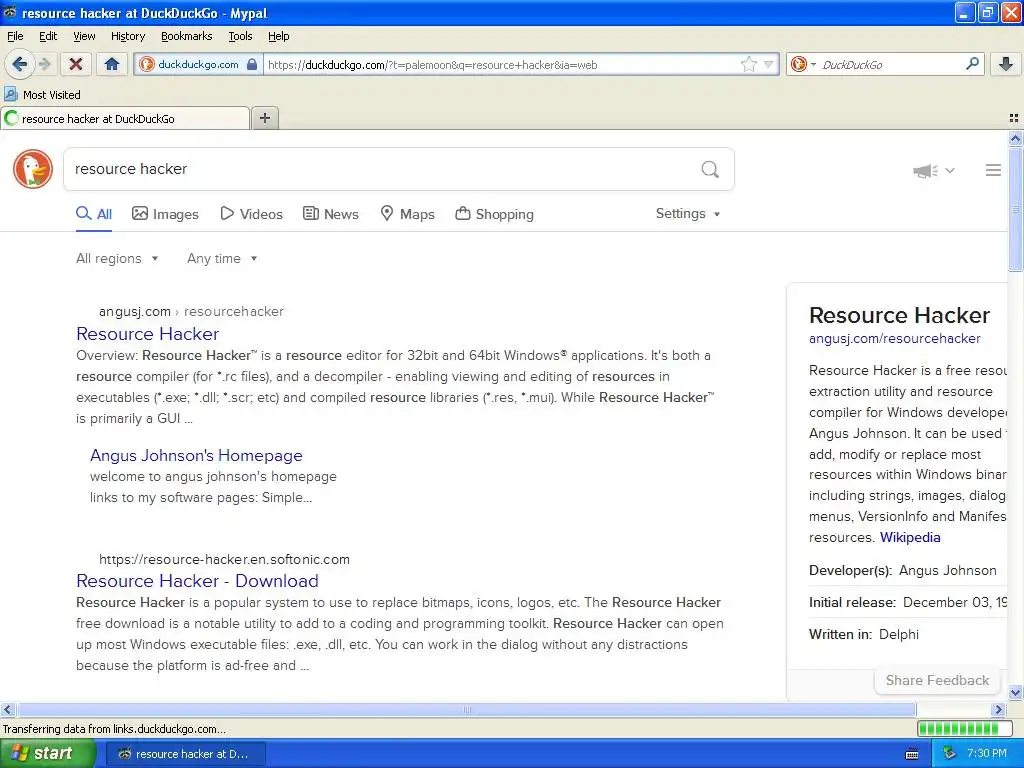Open angusj.com/resourcehacker sidebar link
1024x768 pixels.
tap(895, 338)
